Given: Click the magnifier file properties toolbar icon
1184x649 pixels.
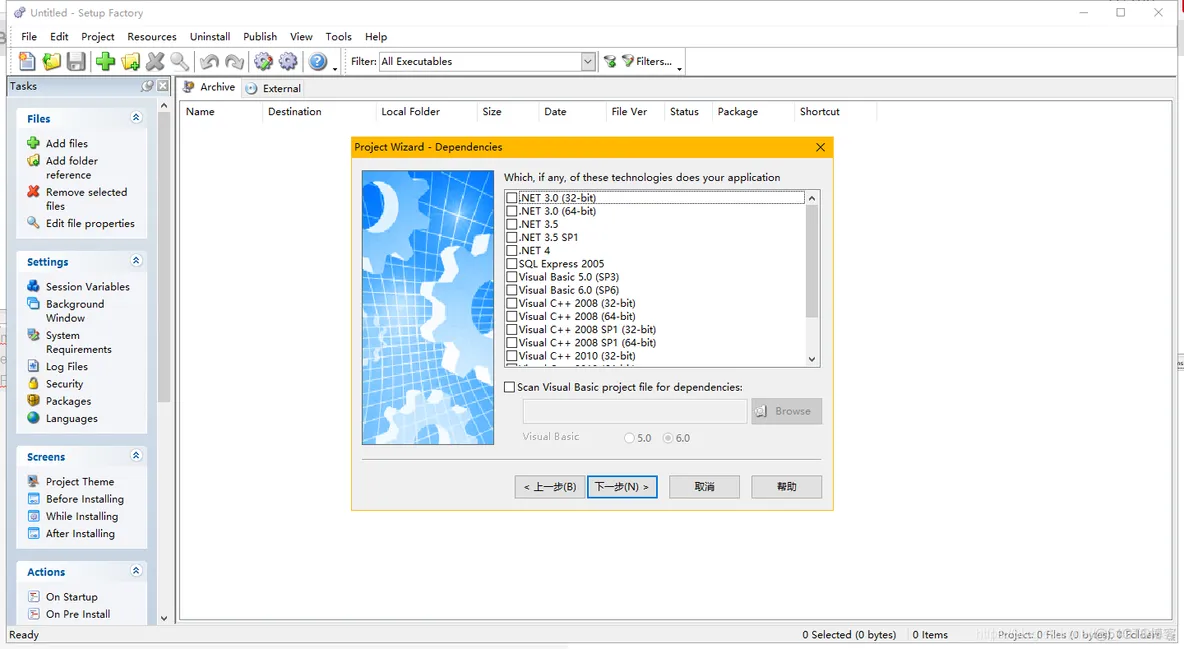Looking at the screenshot, I should (x=179, y=61).
